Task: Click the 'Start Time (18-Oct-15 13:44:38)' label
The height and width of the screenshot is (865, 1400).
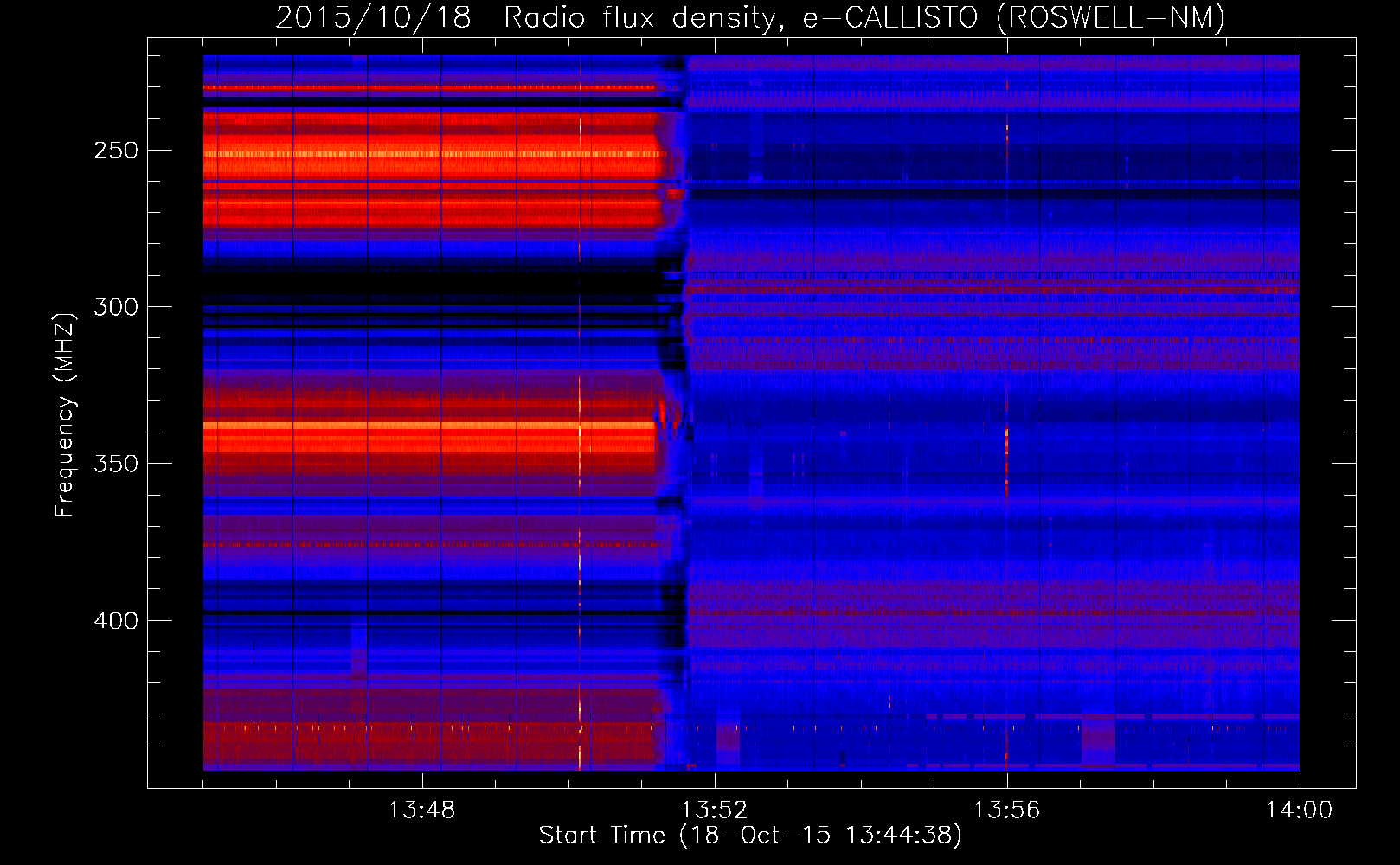Action: pyautogui.click(x=750, y=836)
